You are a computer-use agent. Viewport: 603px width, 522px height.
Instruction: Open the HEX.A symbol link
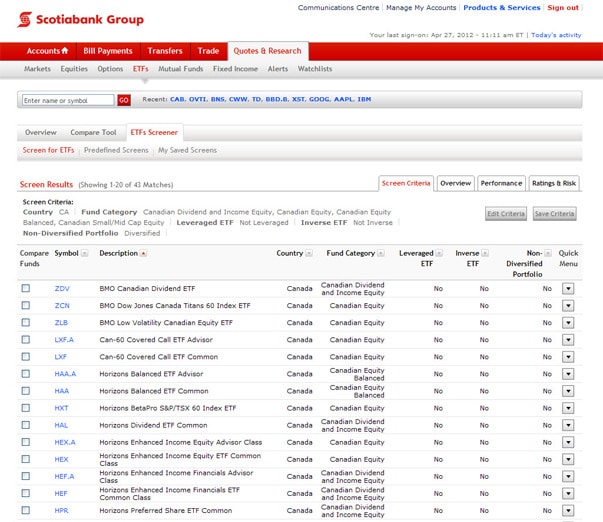coord(65,442)
